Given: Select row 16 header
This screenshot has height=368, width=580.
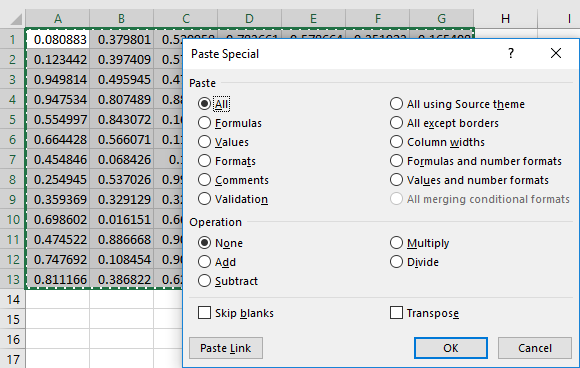Looking at the screenshot, I should pyautogui.click(x=13, y=339).
